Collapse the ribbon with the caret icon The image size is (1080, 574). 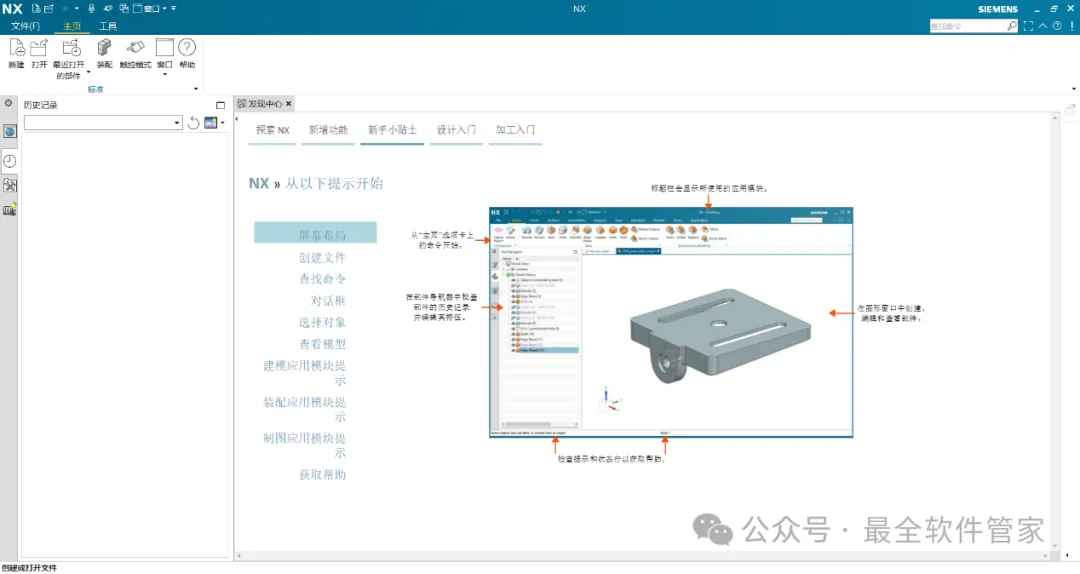click(1043, 25)
